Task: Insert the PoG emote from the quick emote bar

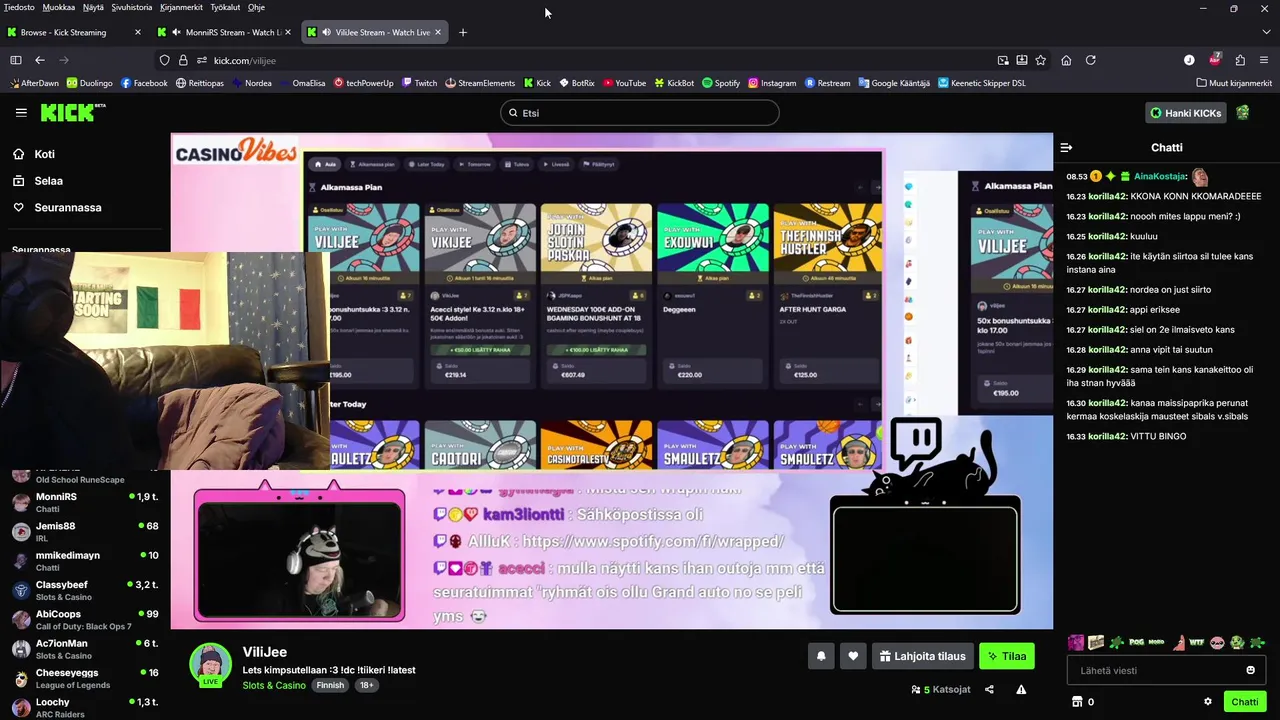Action: click(x=1137, y=642)
